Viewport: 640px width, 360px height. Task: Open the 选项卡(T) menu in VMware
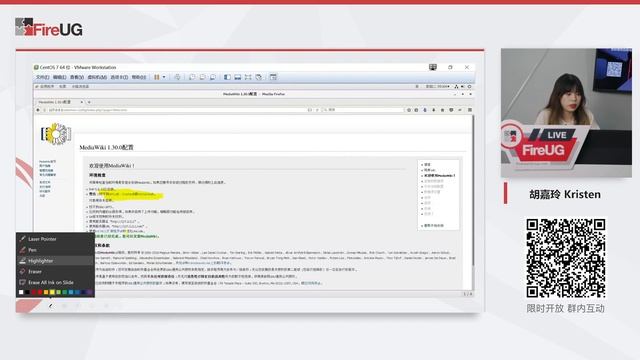coord(119,77)
